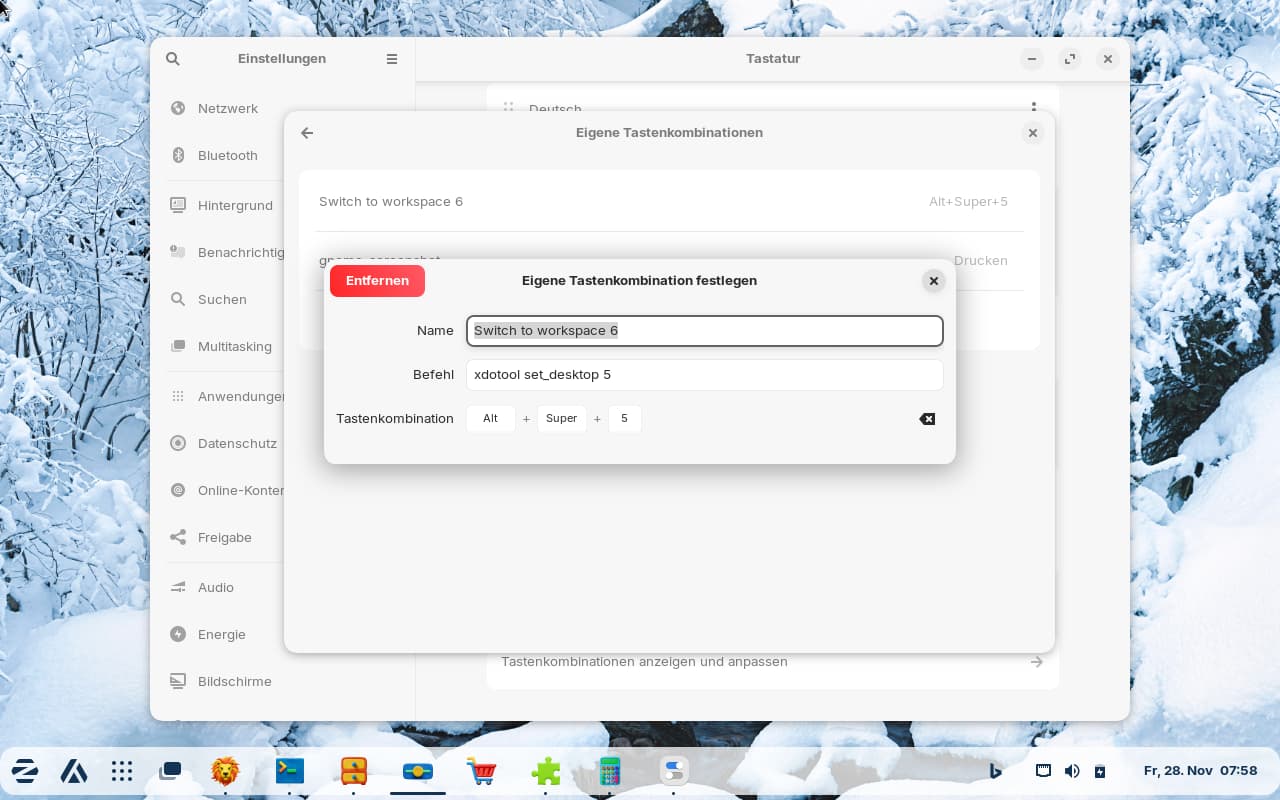
Task: Open Tastenkombinationen anzeigen und anpassen
Action: click(x=770, y=662)
